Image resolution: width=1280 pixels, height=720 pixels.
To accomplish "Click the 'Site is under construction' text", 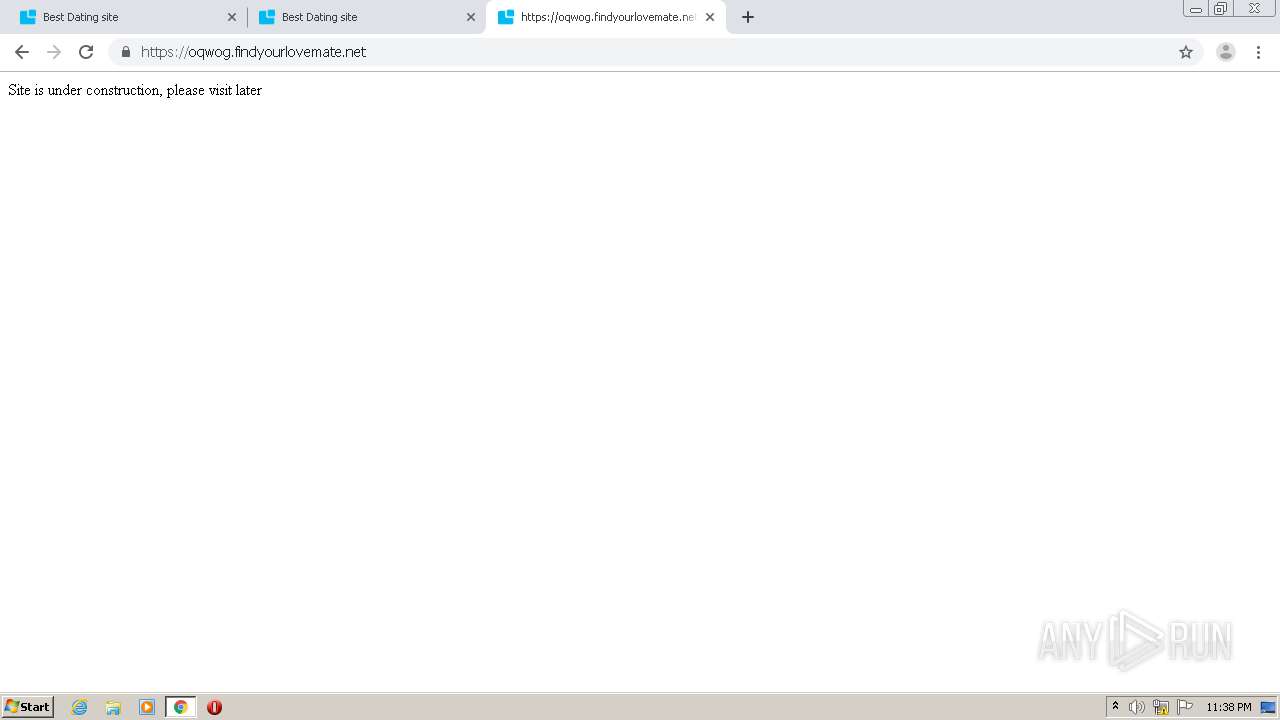I will pos(135,90).
